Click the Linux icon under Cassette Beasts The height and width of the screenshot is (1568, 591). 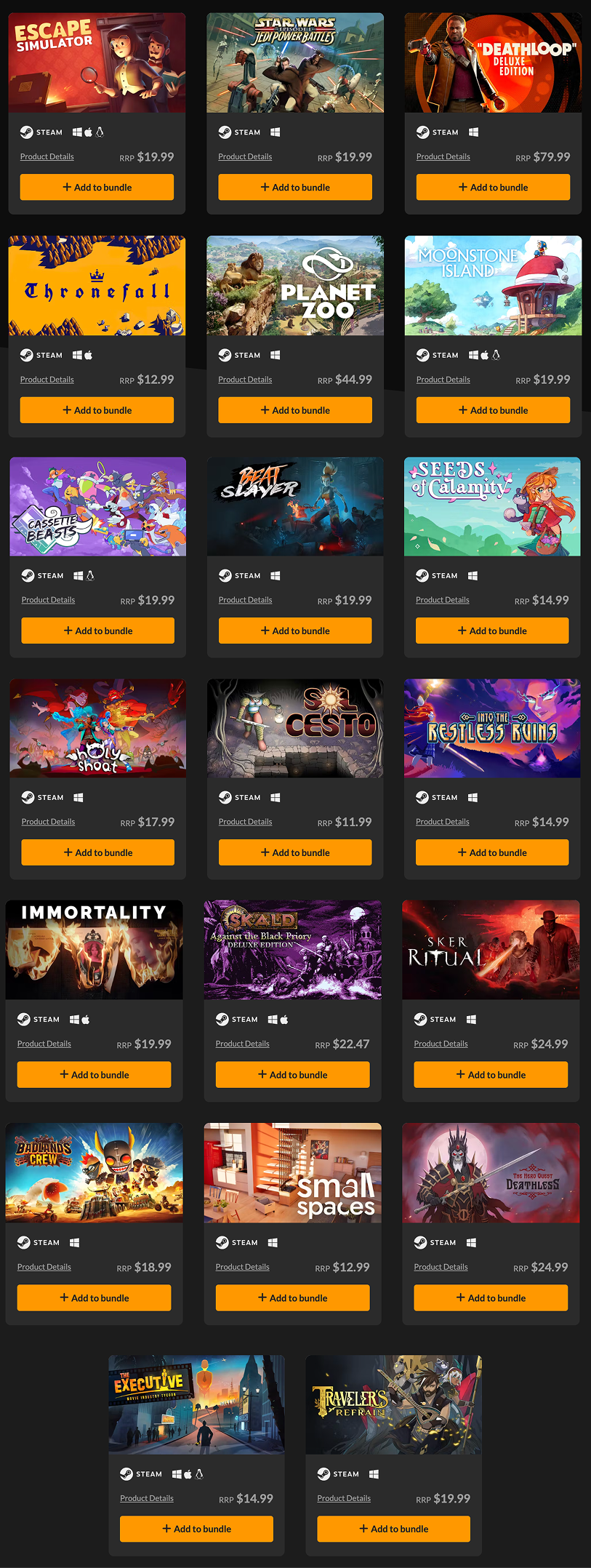(x=90, y=575)
